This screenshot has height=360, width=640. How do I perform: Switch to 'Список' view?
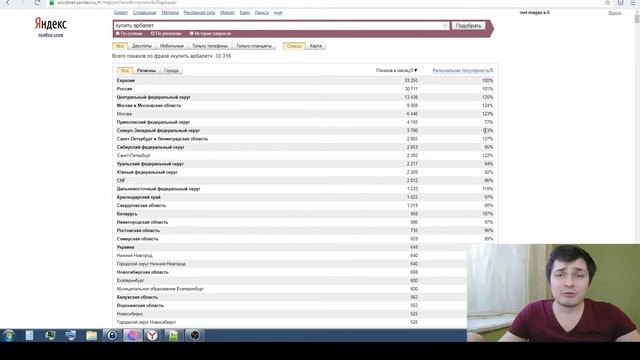click(294, 46)
